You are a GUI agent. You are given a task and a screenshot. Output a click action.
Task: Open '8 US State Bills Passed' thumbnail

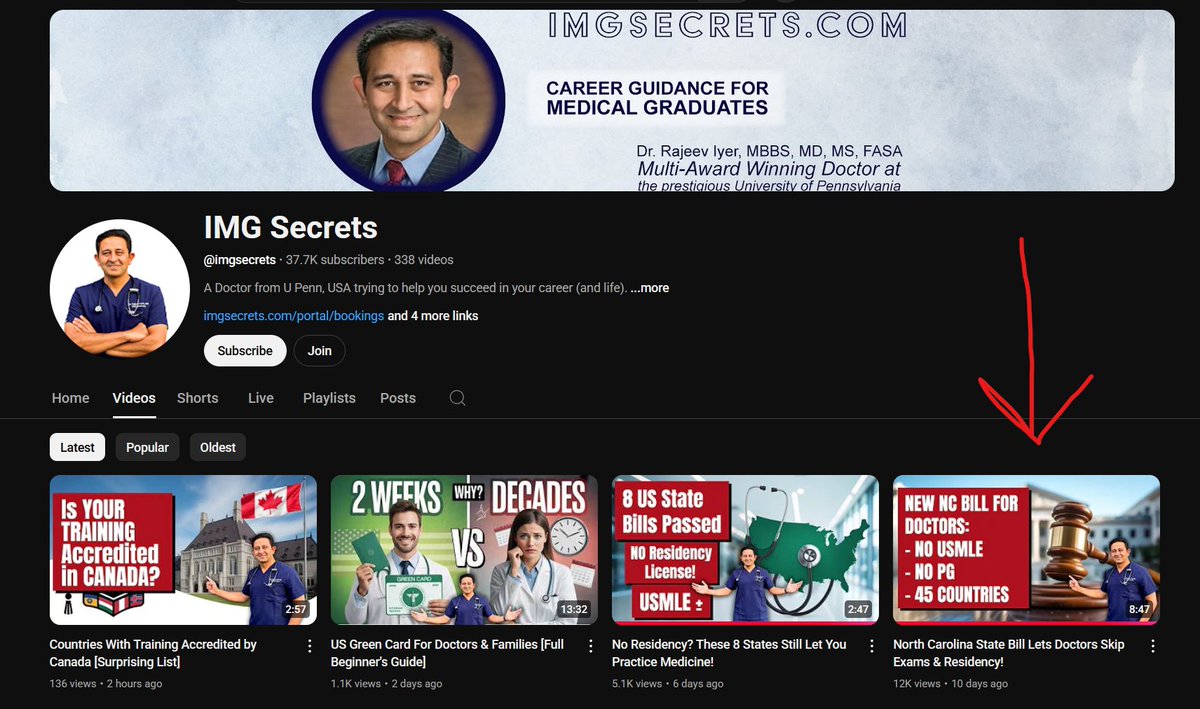(746, 550)
